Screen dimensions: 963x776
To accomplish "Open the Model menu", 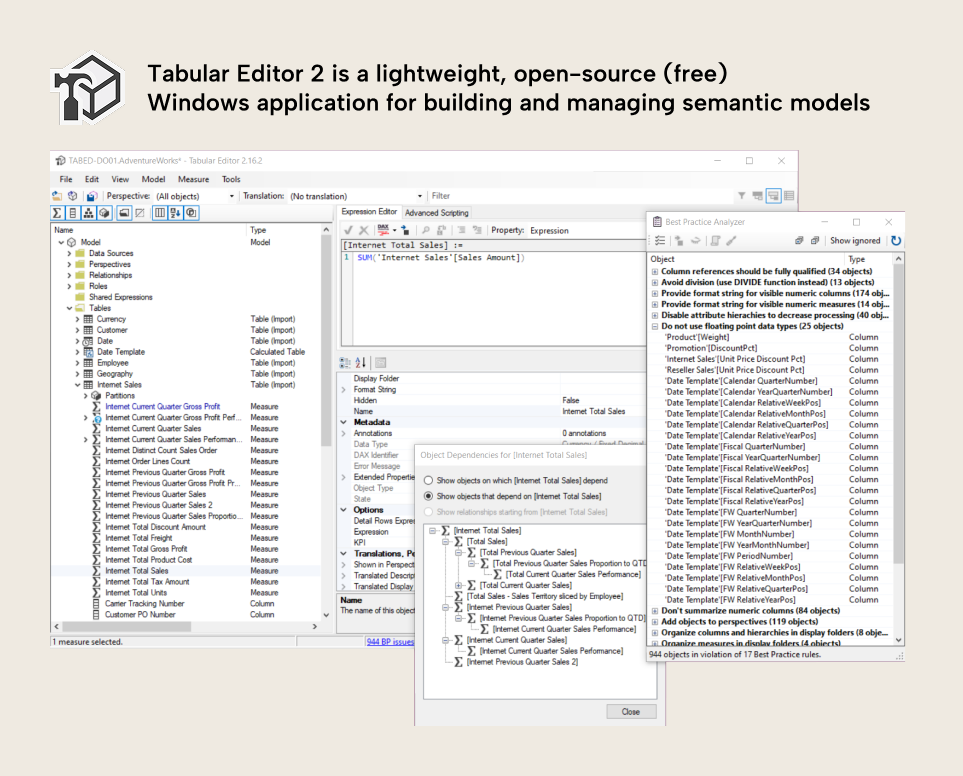I will [x=153, y=179].
